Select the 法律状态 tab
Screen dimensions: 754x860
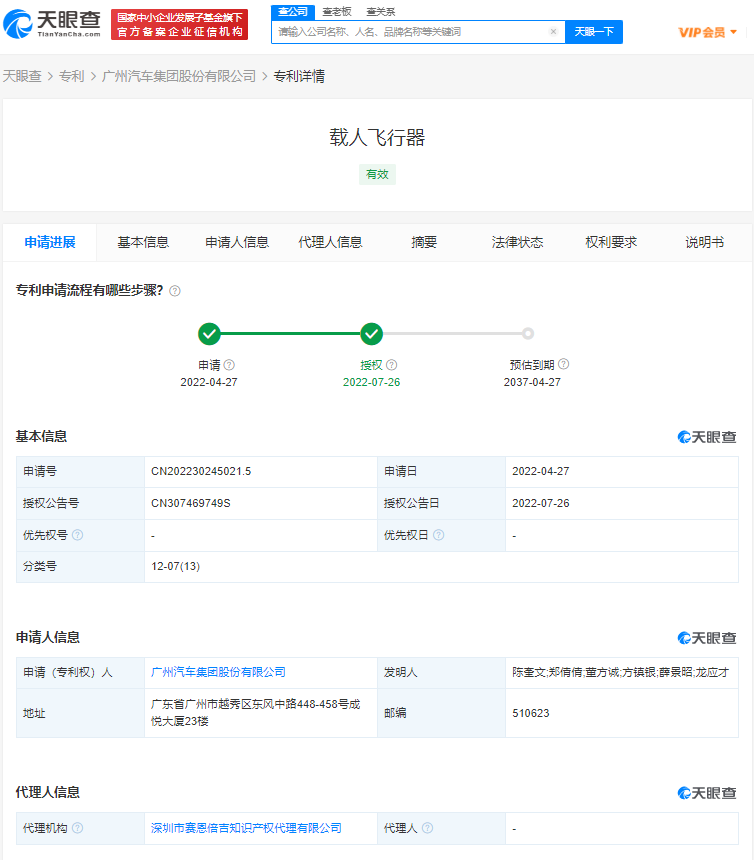(x=517, y=242)
